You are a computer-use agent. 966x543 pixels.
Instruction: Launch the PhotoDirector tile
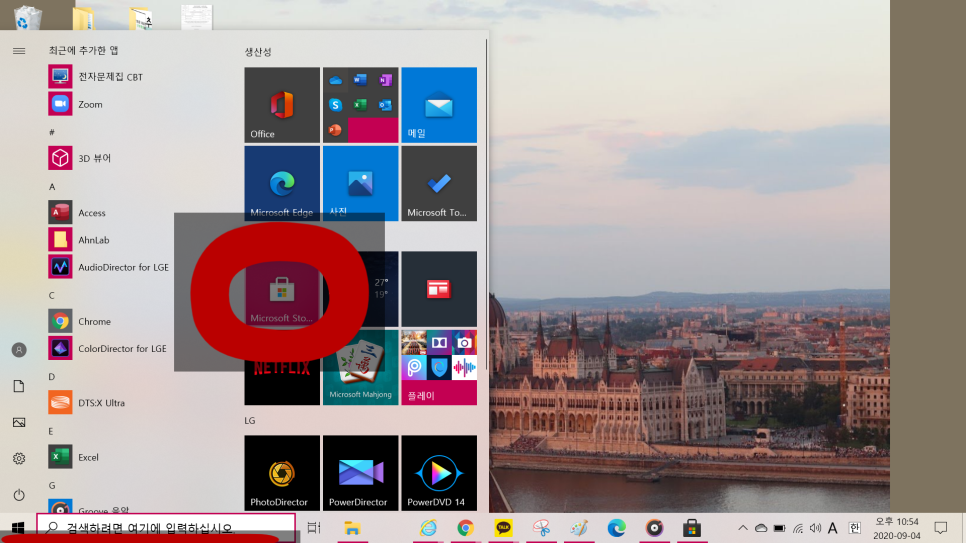coord(282,473)
